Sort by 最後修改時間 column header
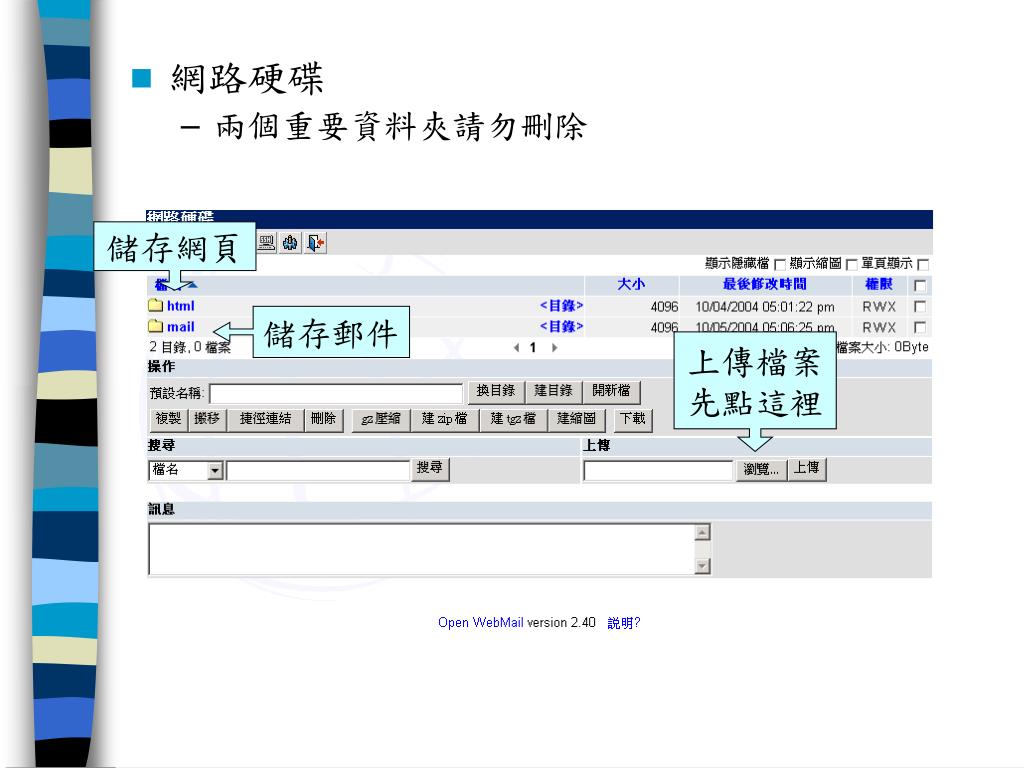The height and width of the screenshot is (768, 1024). pos(764,284)
